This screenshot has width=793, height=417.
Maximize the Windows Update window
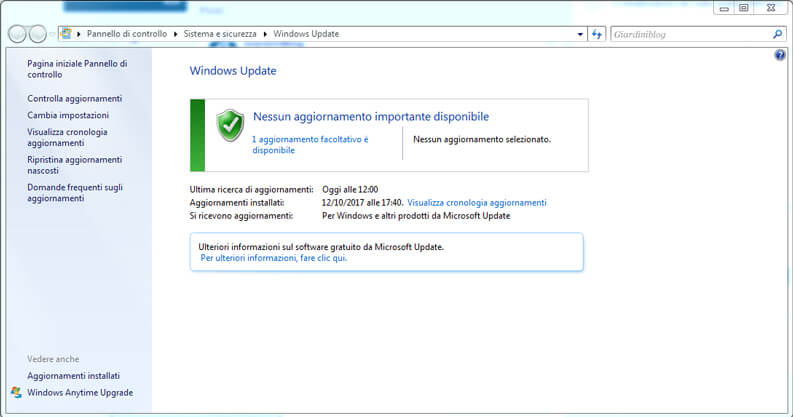pos(744,8)
